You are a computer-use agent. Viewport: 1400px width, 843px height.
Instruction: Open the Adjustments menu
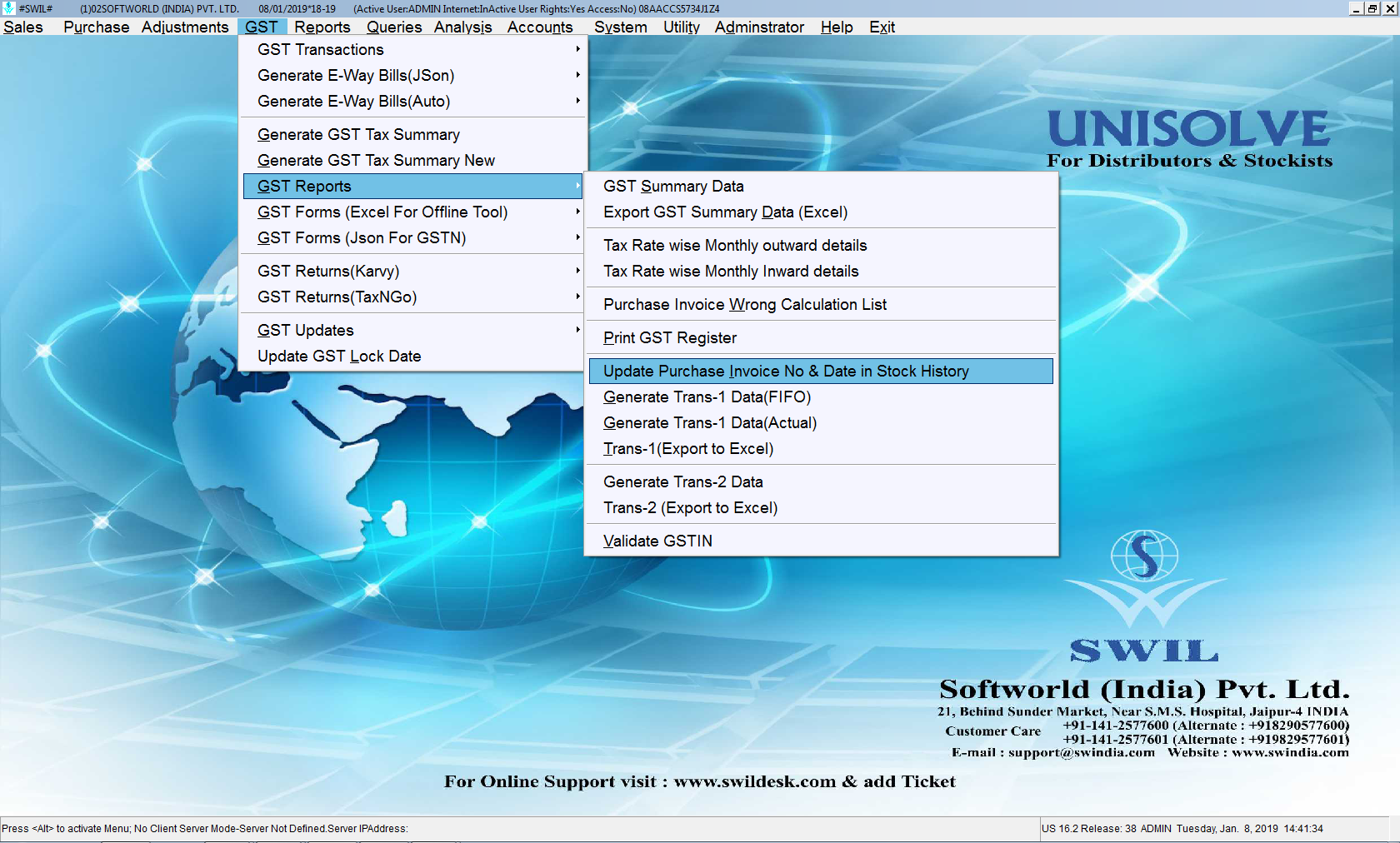(185, 27)
